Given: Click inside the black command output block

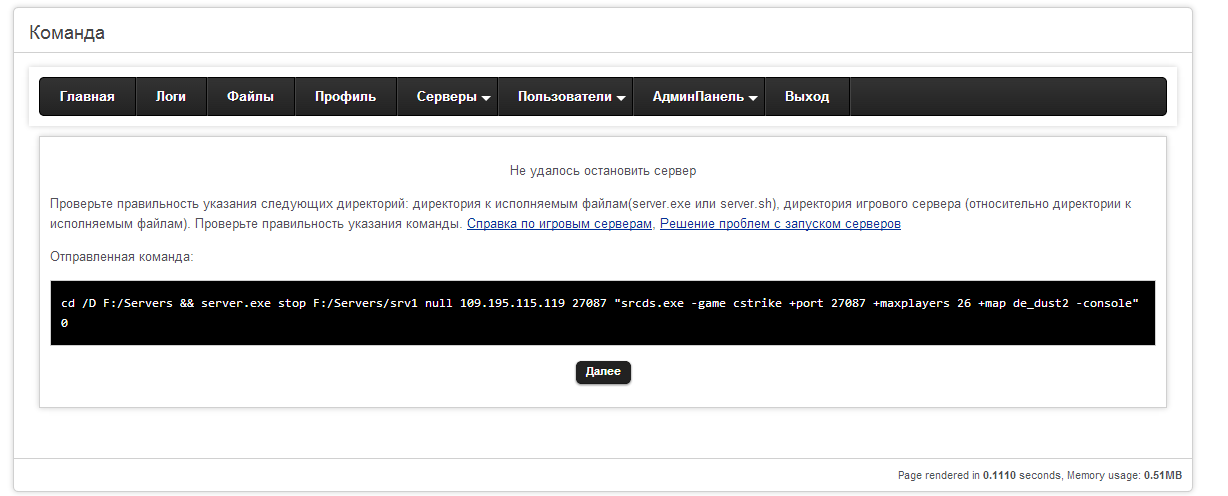Looking at the screenshot, I should (x=602, y=313).
